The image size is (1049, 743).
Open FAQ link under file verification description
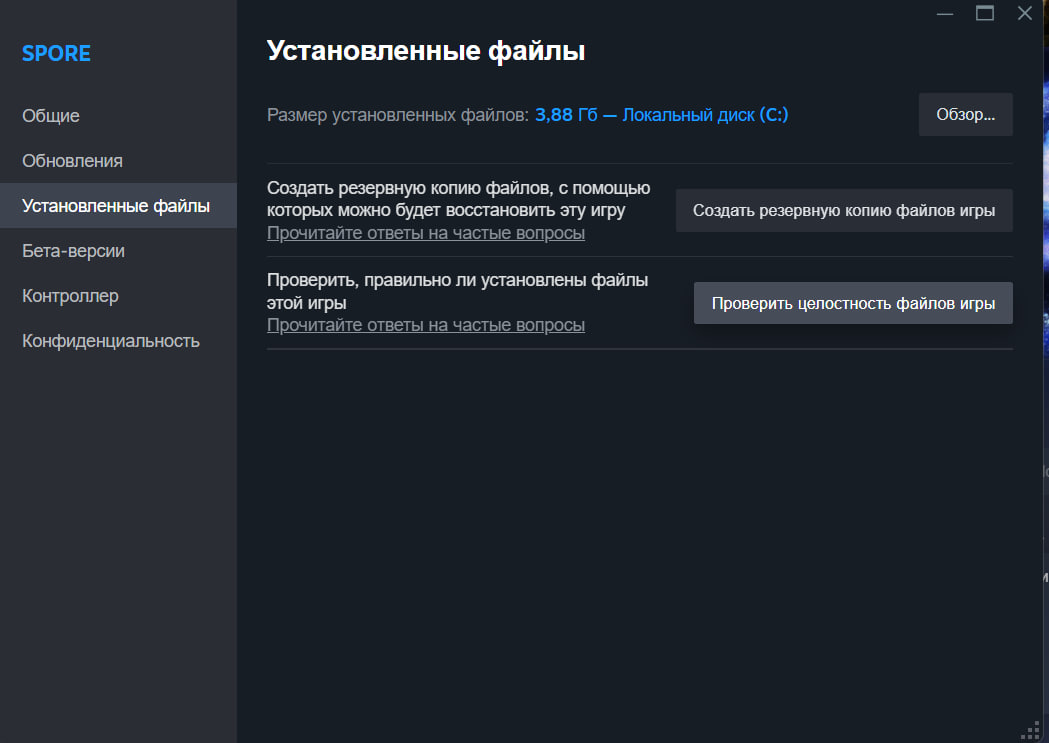click(x=425, y=325)
